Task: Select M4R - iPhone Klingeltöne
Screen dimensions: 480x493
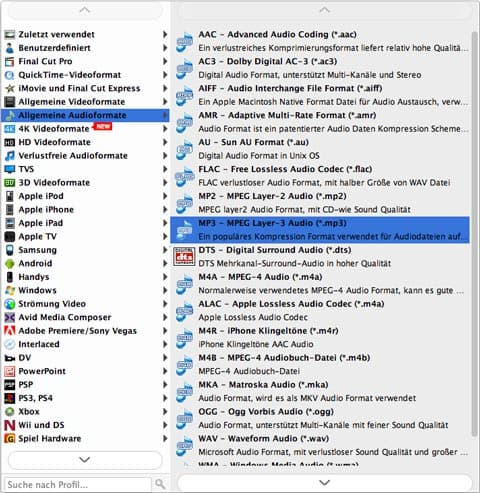Action: tap(320, 337)
